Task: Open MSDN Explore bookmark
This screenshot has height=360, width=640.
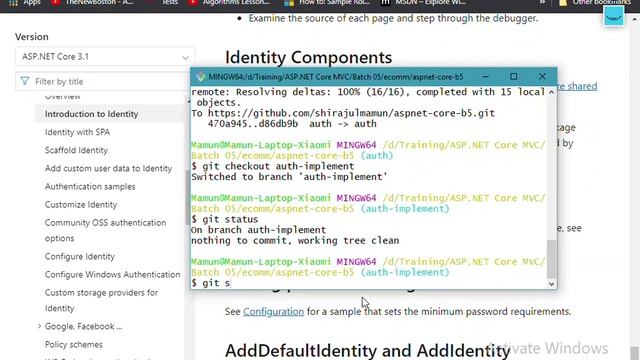Action: 423,2
